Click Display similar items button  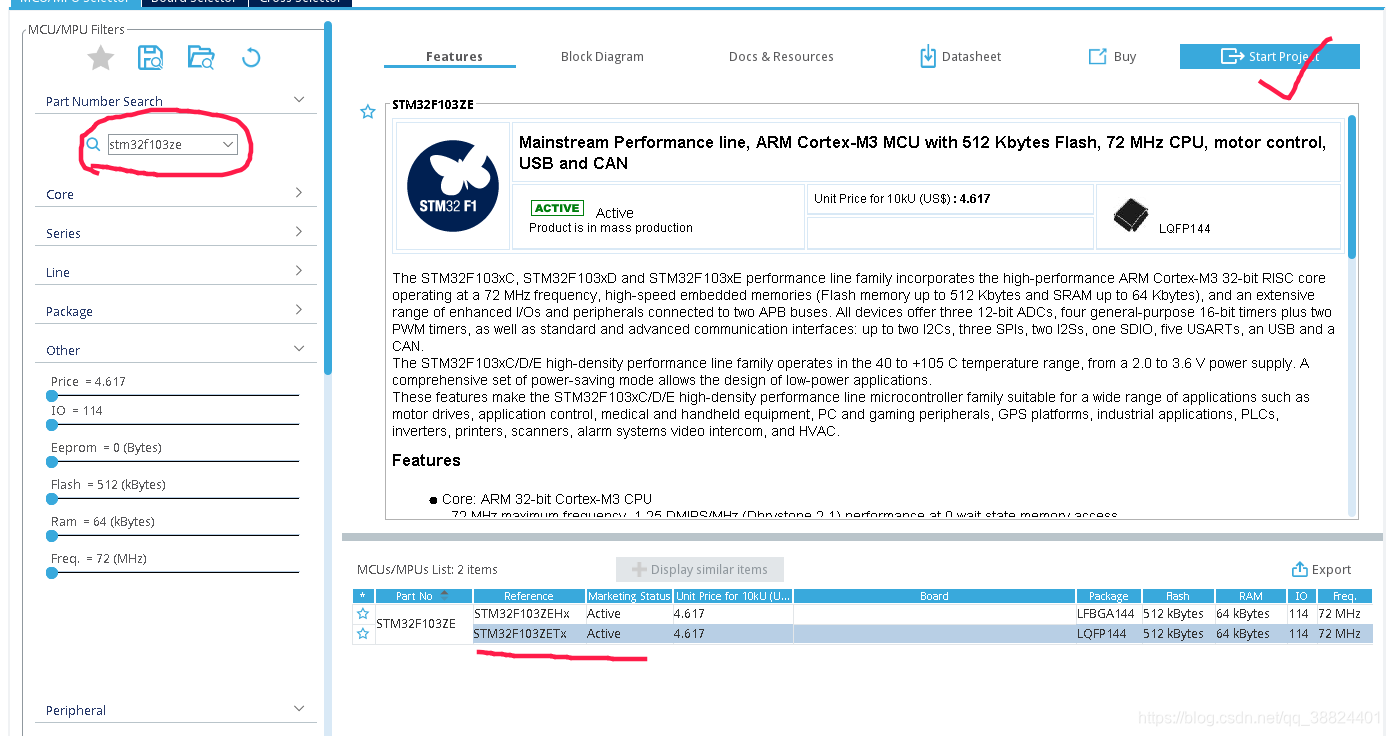point(700,570)
